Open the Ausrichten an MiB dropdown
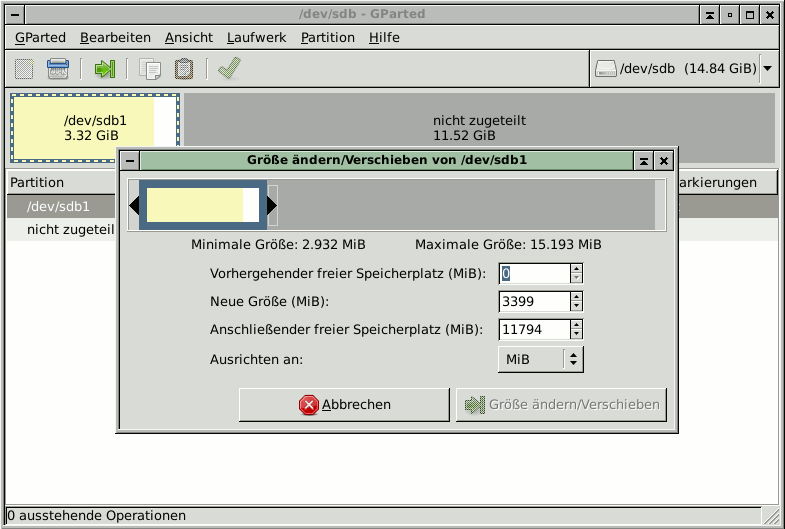The height and width of the screenshot is (529, 785). 540,359
